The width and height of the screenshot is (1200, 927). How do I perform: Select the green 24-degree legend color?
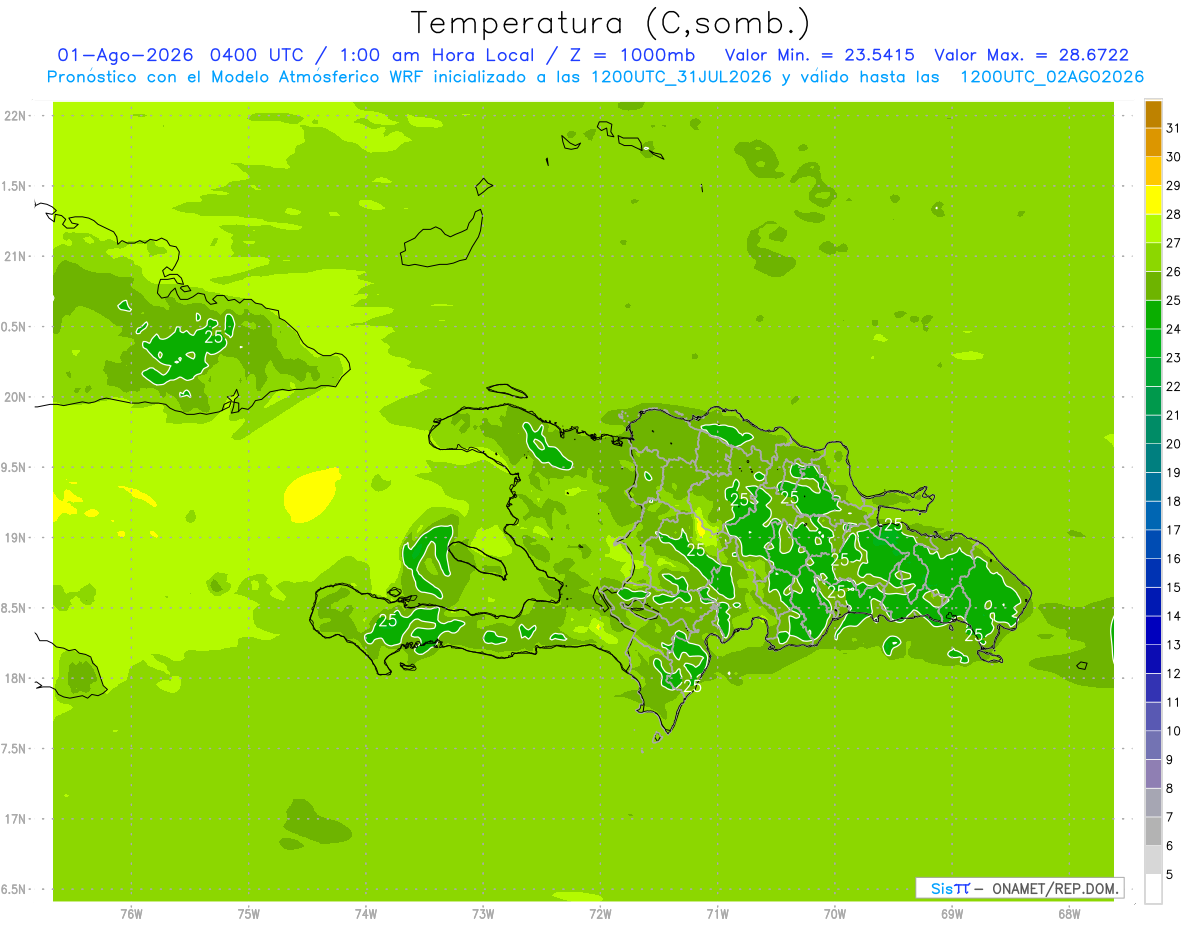point(1153,315)
